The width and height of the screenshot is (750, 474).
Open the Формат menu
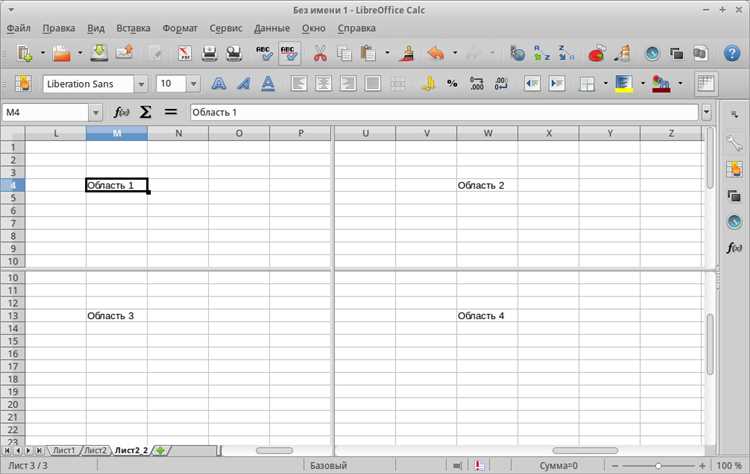click(180, 28)
